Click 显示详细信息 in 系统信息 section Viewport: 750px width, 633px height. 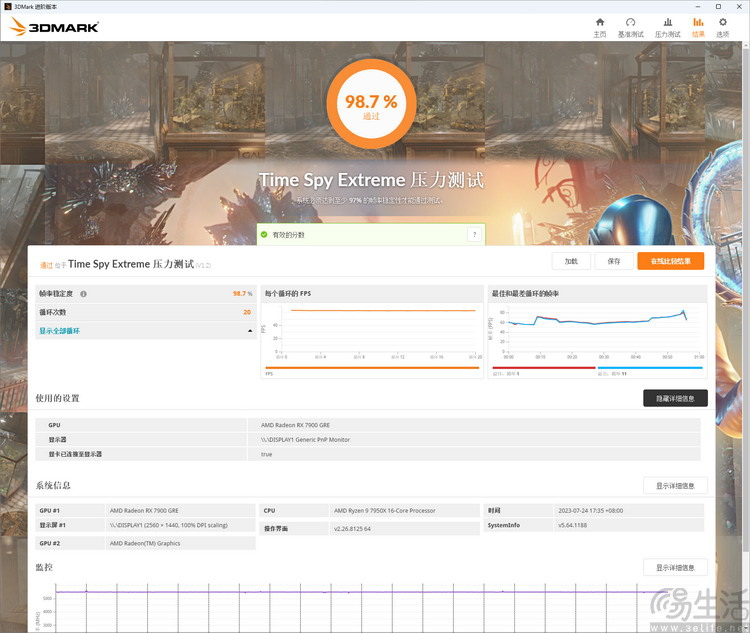[675, 486]
